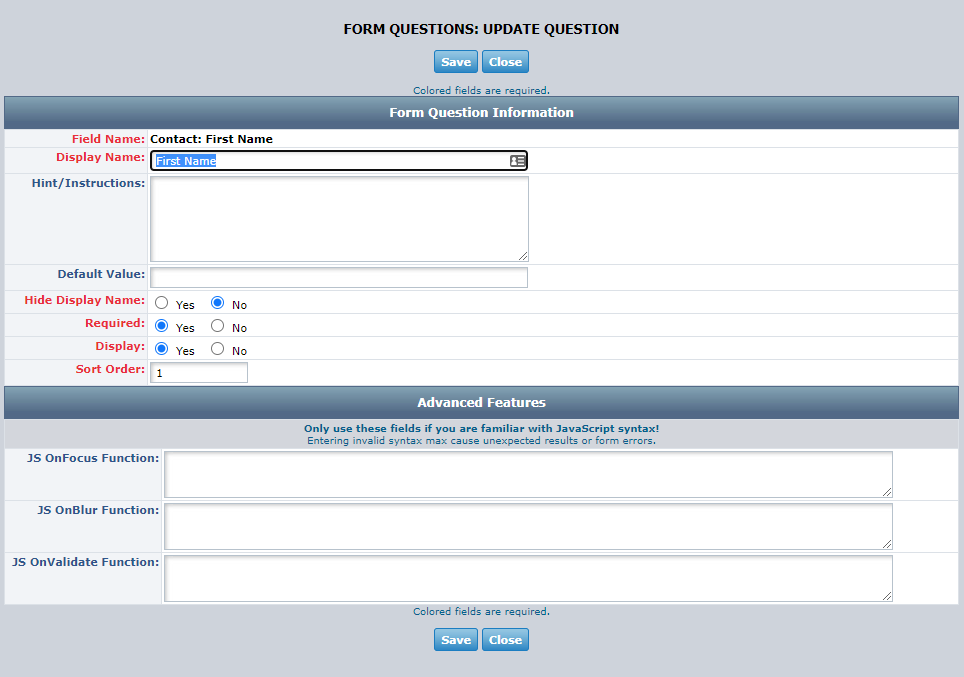Click the JS OnValidate textarea resize handle

point(887,596)
